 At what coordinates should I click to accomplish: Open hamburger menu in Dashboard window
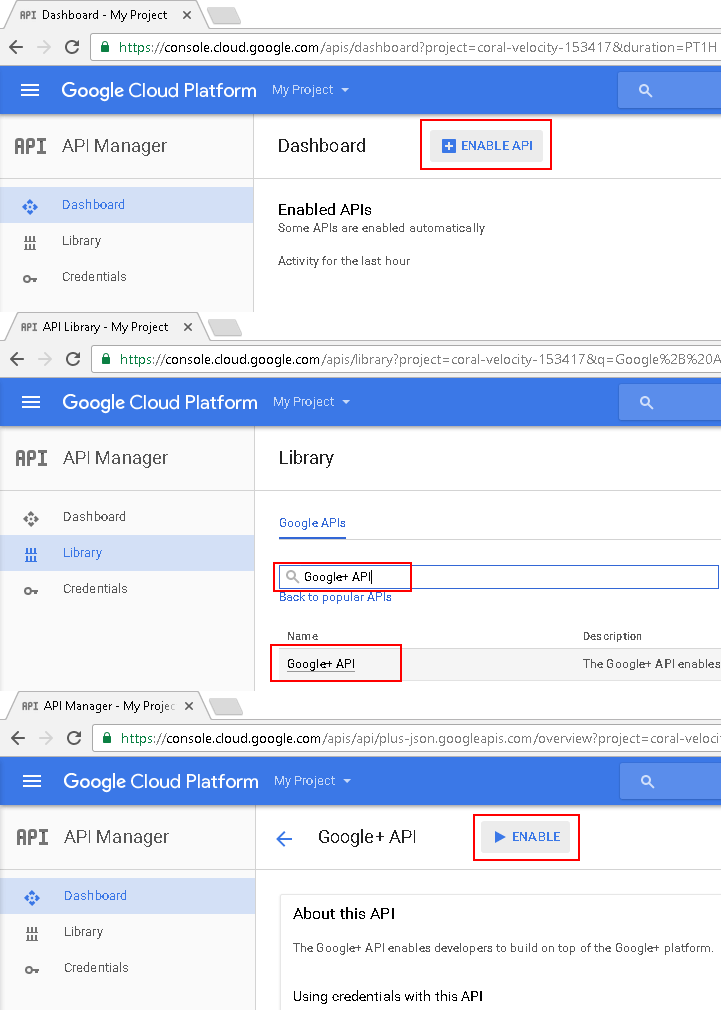[30, 90]
